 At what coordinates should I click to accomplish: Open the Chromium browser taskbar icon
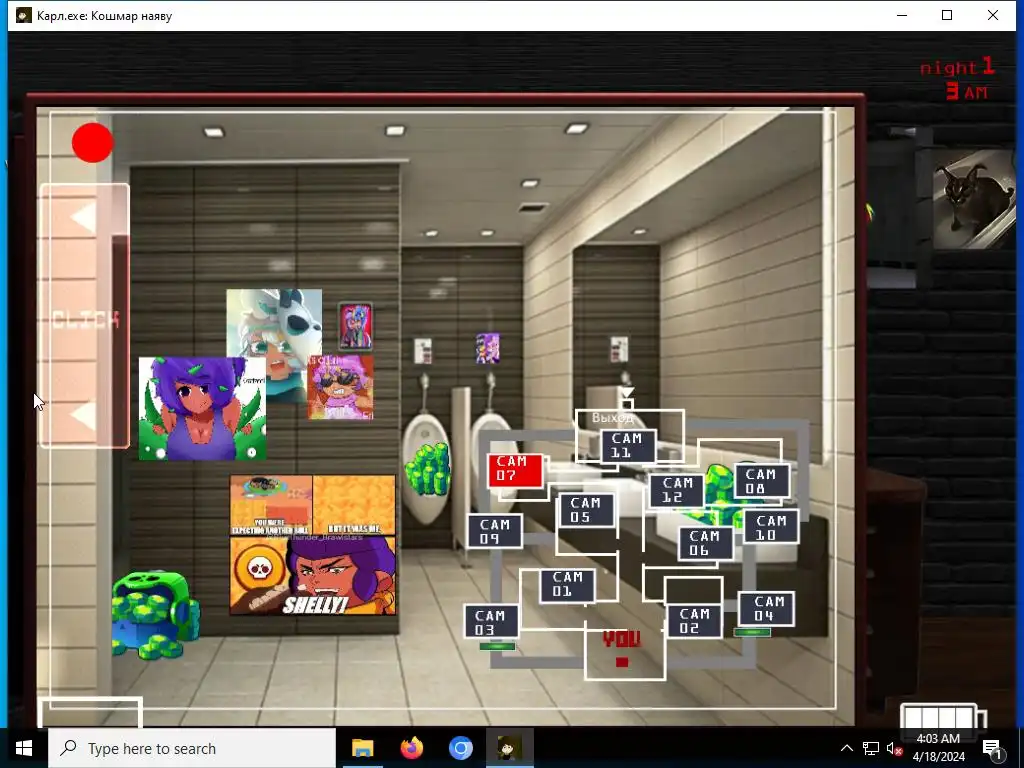coord(460,748)
